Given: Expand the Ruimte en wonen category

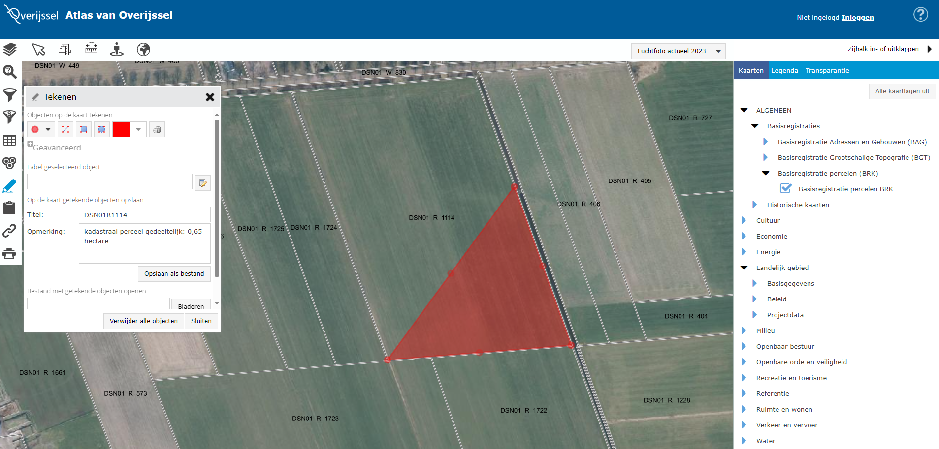Looking at the screenshot, I should point(744,409).
